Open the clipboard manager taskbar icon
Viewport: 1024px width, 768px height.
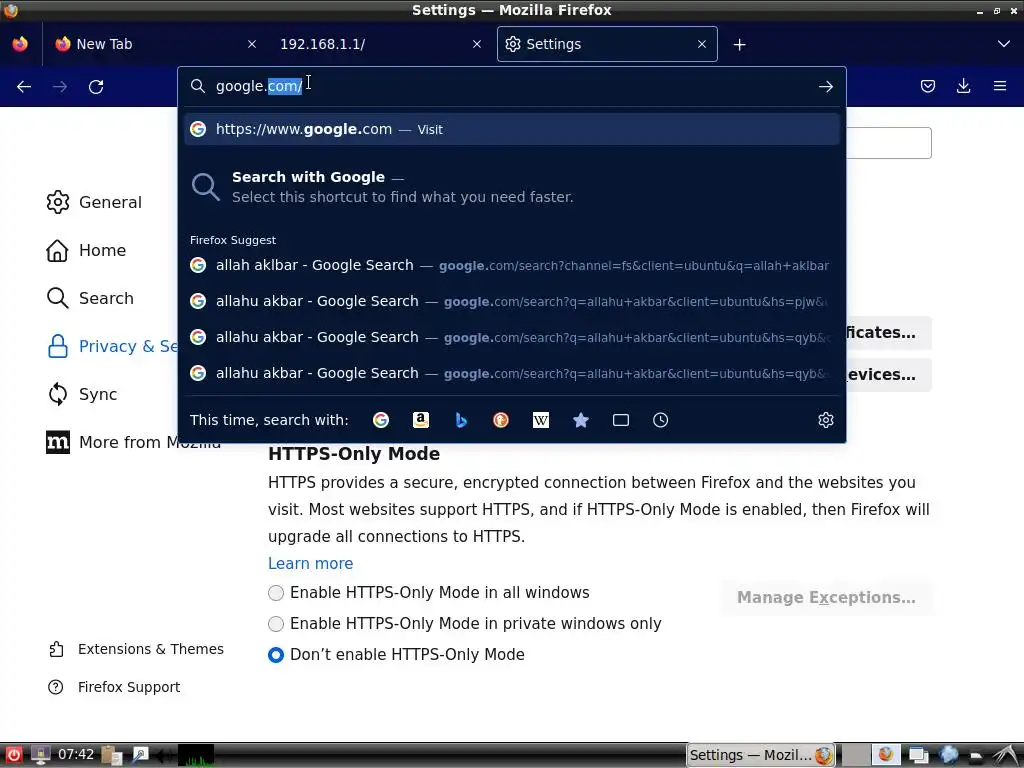112,755
